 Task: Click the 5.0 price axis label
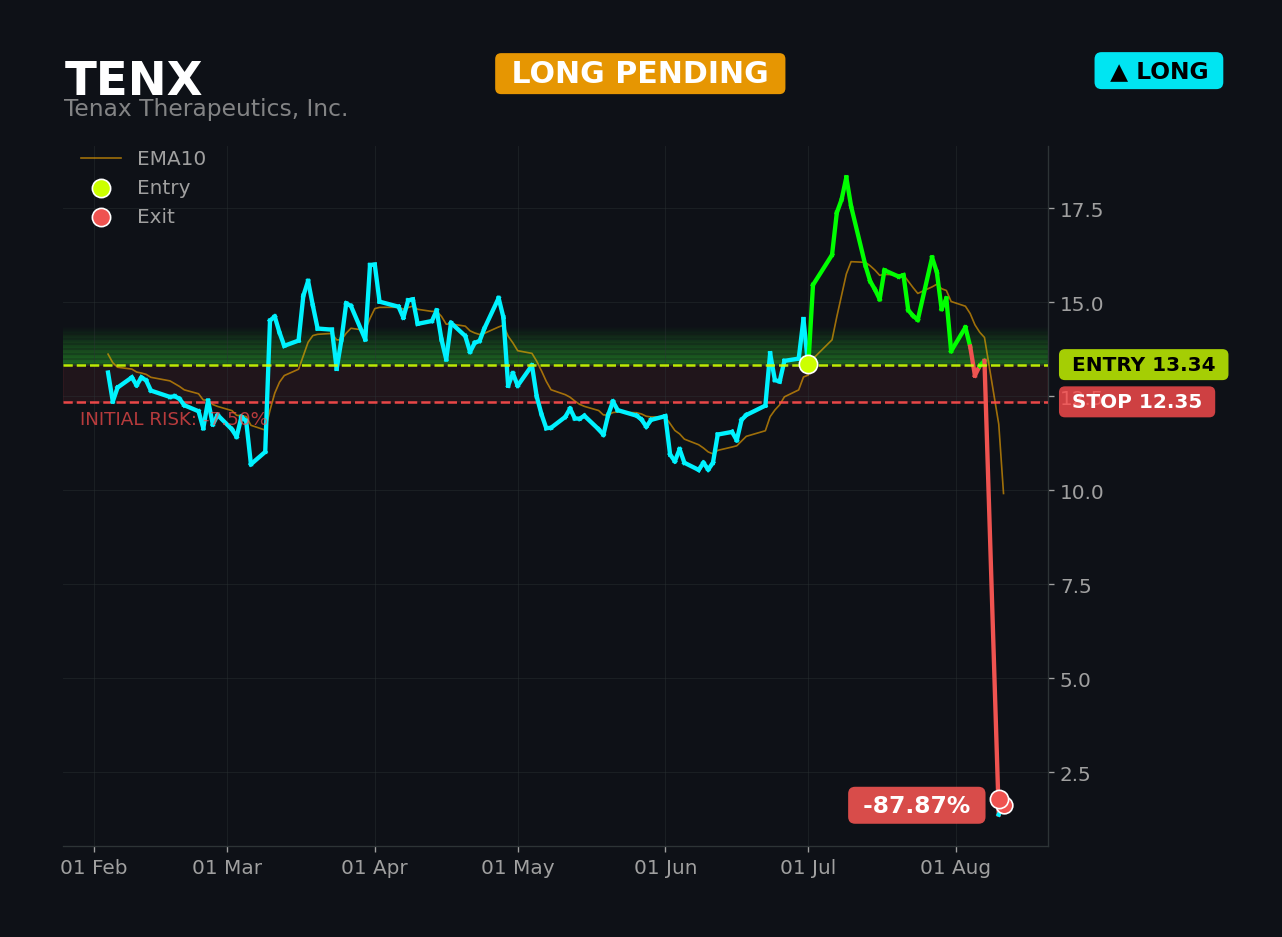pyautogui.click(x=1076, y=680)
